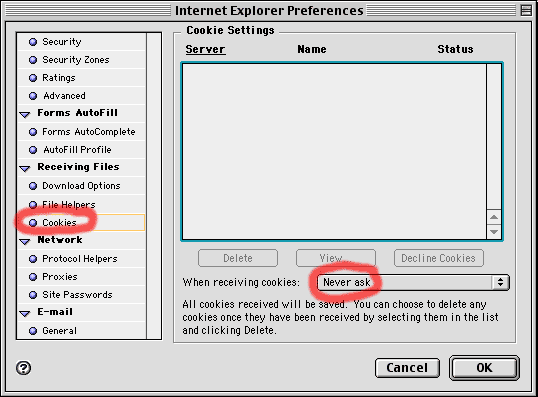Click the cookie list scroll down arrow
Screen dimensions: 538x397
[x=494, y=232]
